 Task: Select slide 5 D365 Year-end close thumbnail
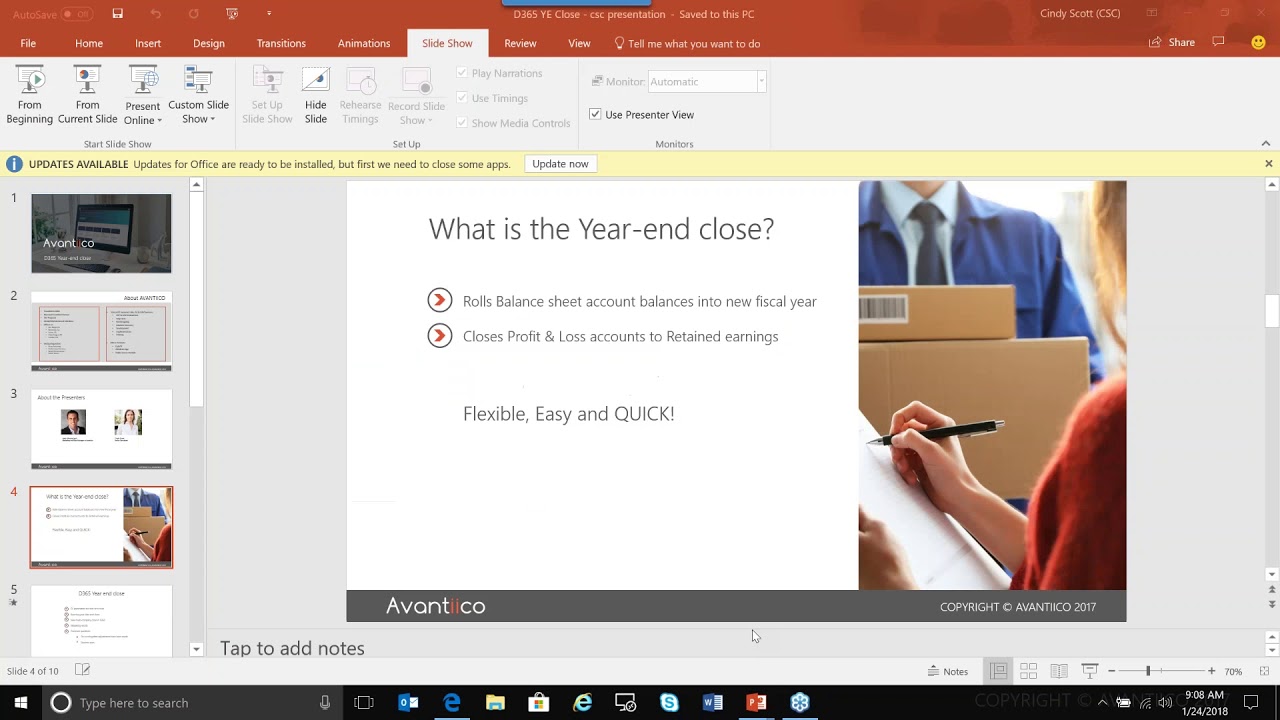101,621
